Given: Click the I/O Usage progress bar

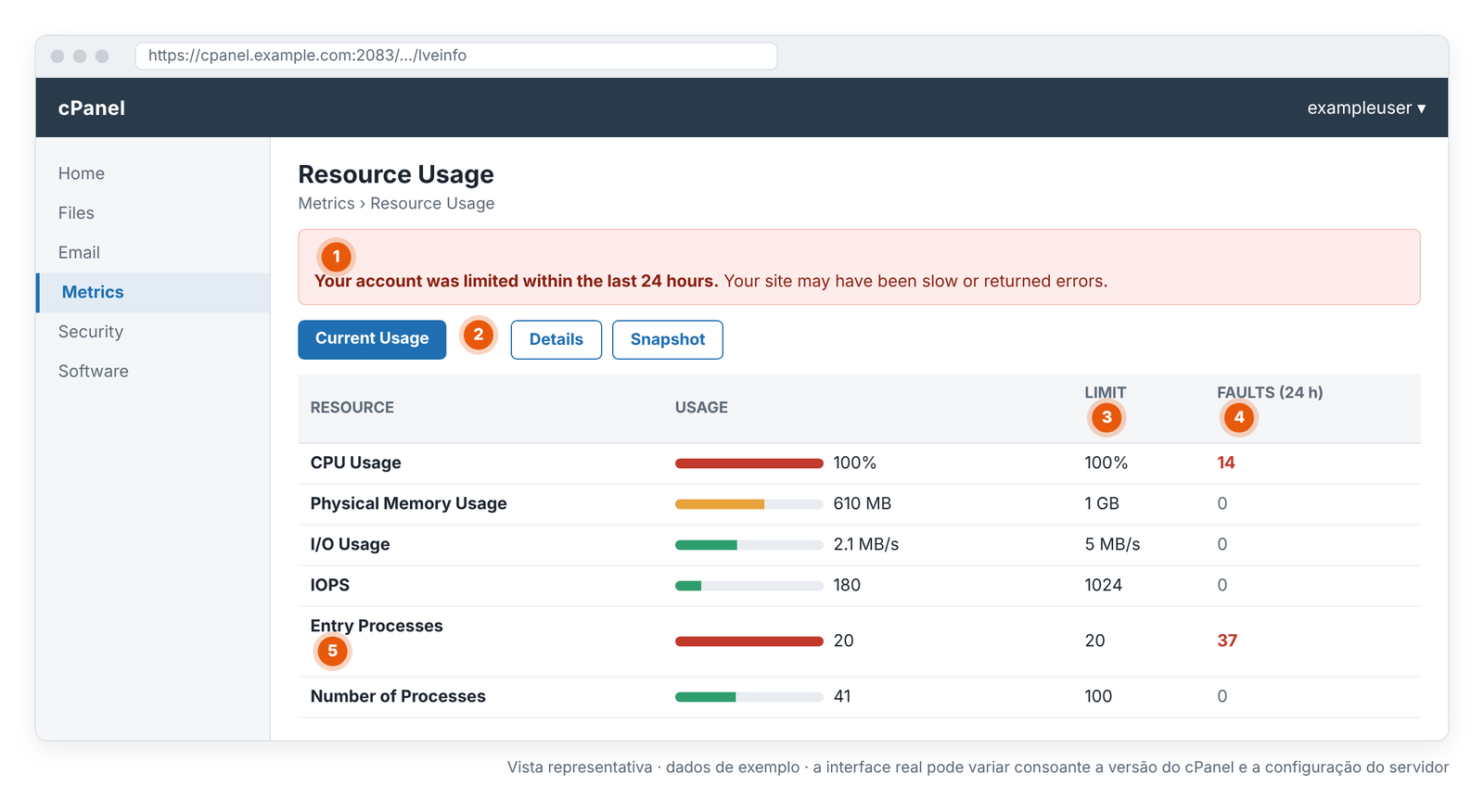Looking at the screenshot, I should (x=749, y=545).
